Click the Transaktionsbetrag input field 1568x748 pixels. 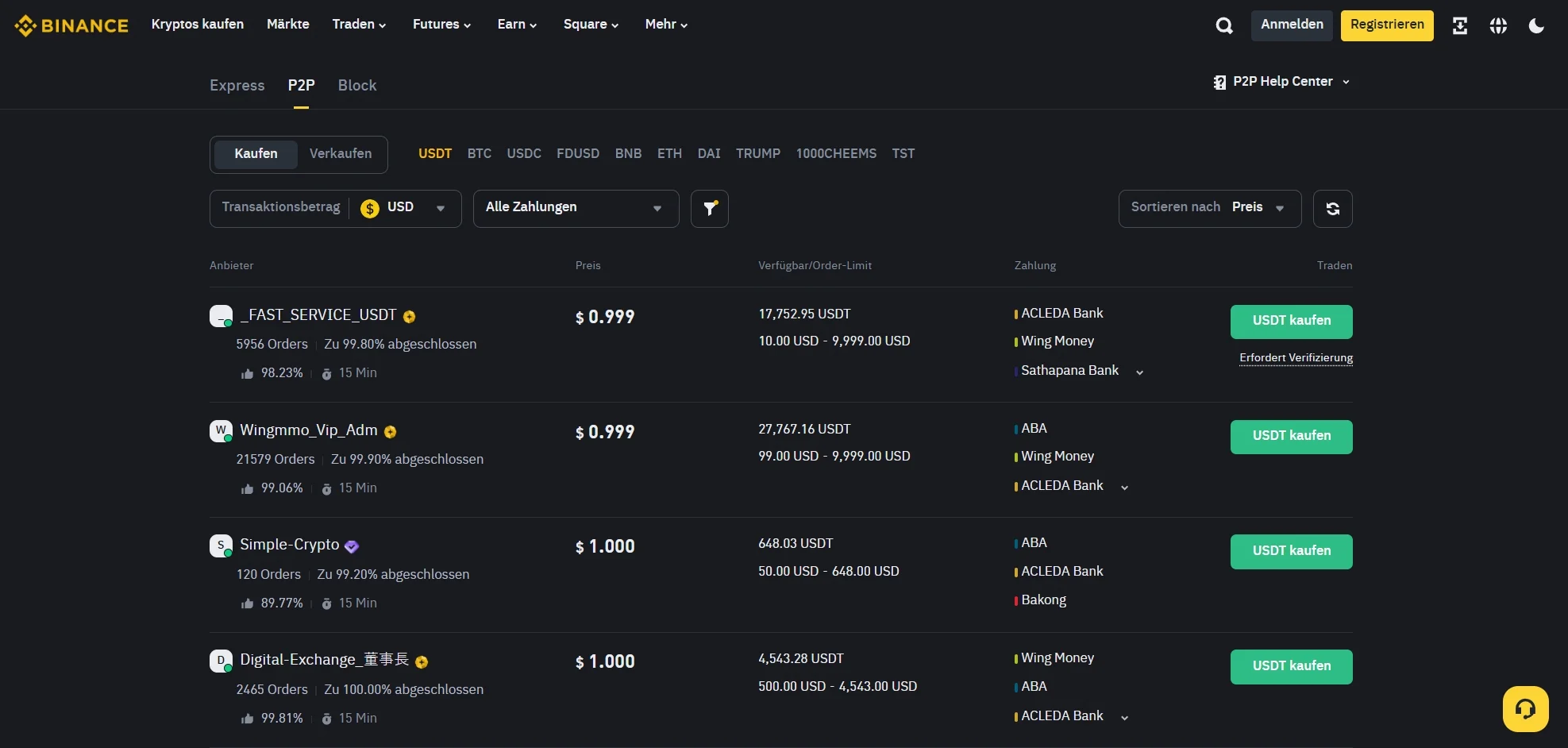(280, 207)
